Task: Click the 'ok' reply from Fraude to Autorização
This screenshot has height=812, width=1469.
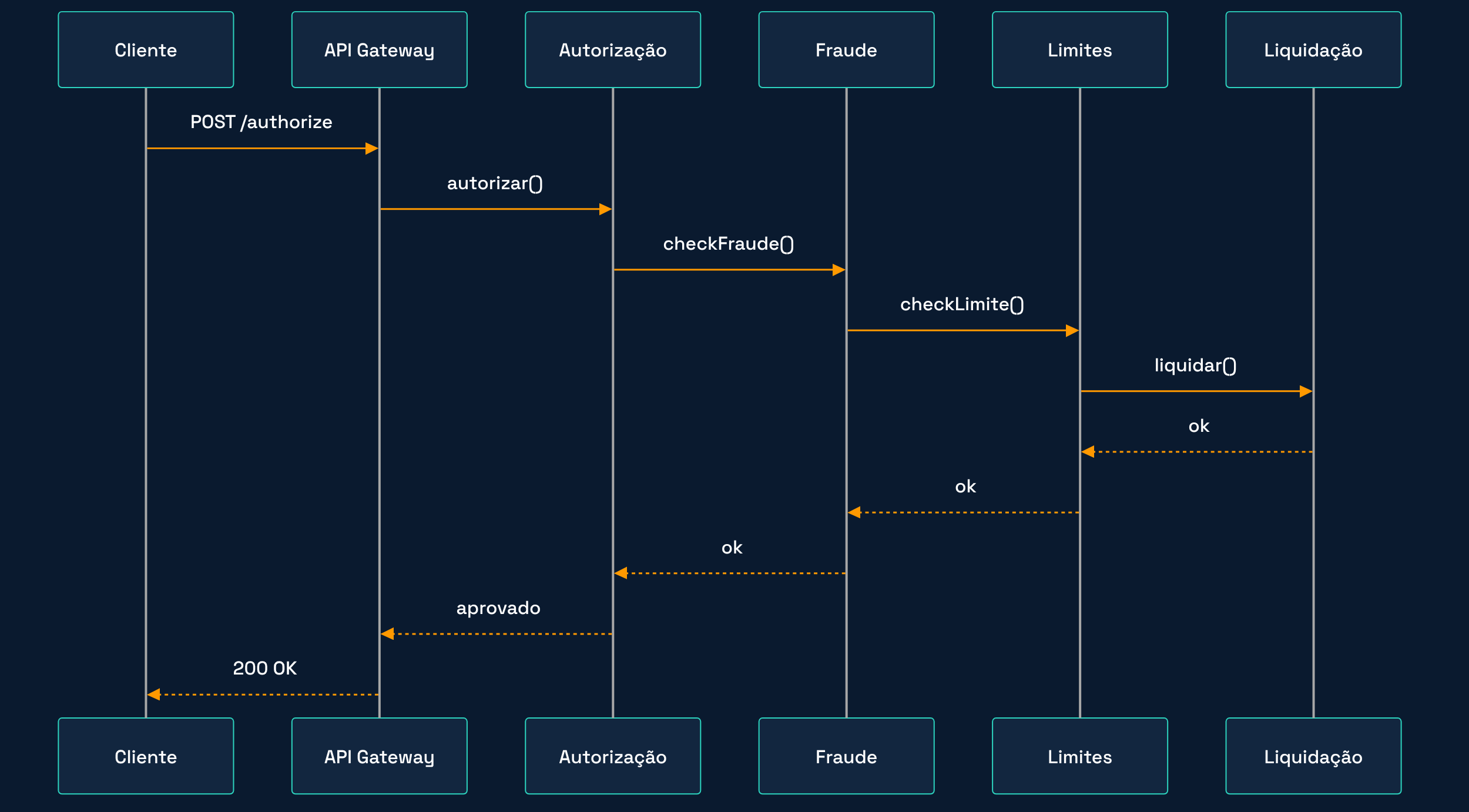Action: pyautogui.click(x=732, y=548)
